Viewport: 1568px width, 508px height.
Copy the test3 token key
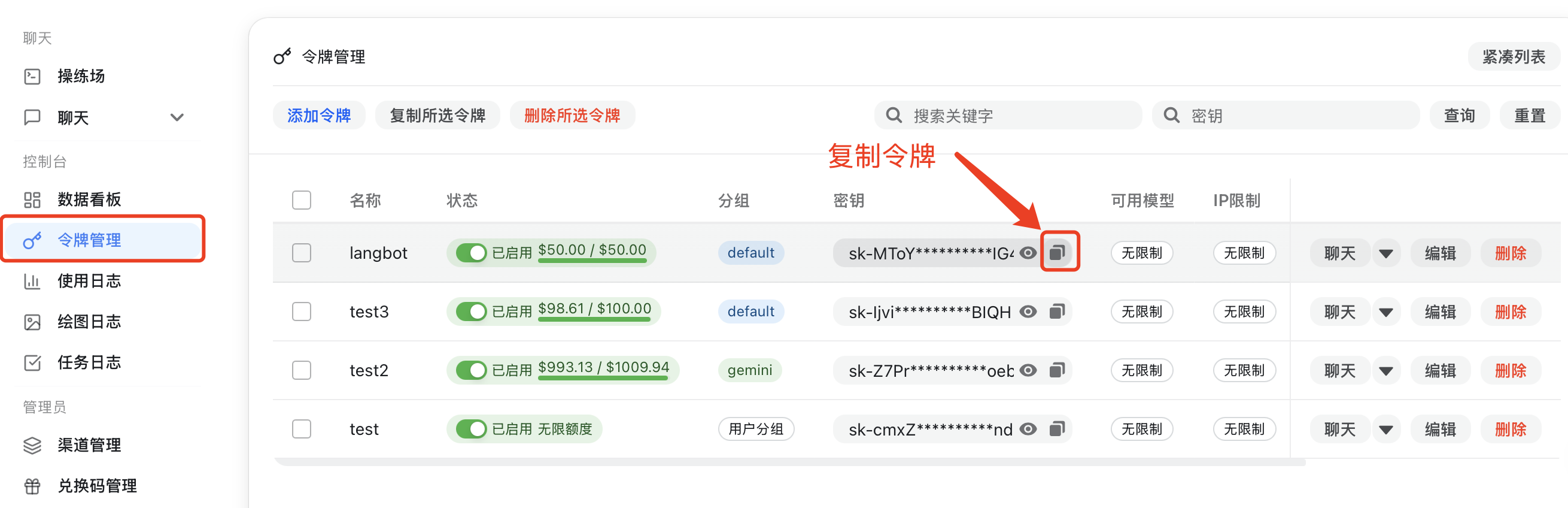point(1058,312)
